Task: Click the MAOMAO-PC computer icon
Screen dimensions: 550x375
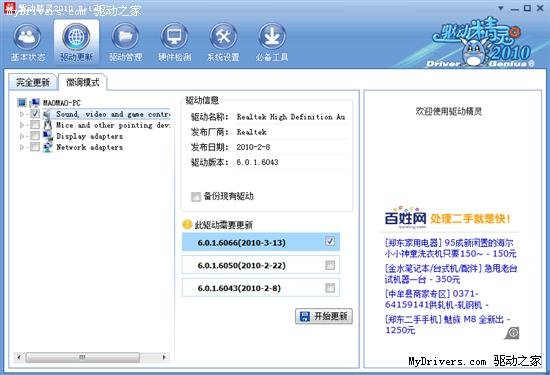Action: [35, 103]
